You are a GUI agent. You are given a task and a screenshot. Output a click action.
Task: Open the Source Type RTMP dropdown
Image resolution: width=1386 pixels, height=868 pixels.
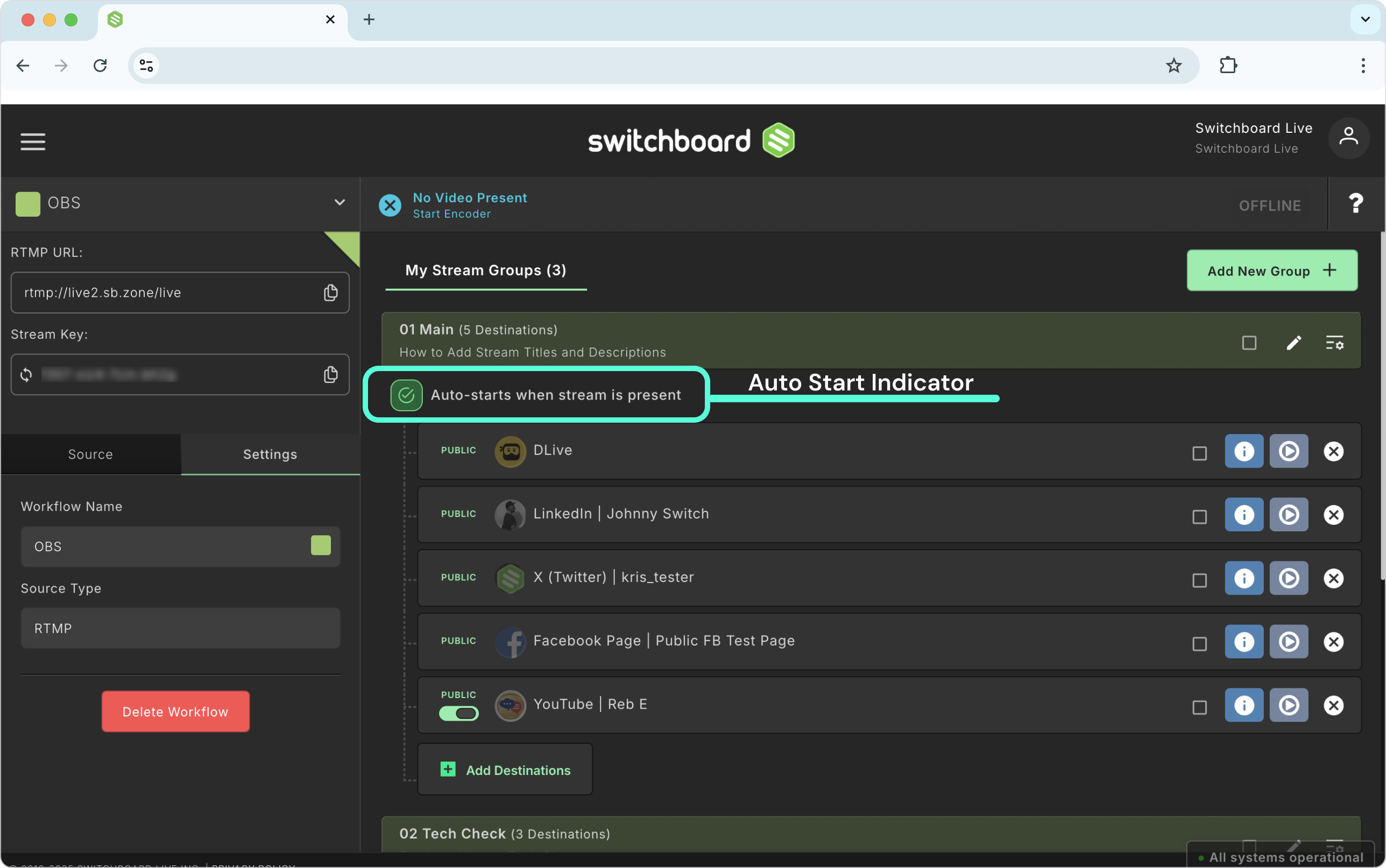(180, 628)
